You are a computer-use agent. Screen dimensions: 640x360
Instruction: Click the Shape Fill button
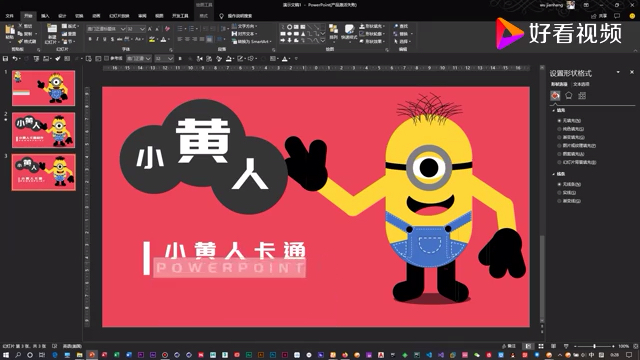372,26
